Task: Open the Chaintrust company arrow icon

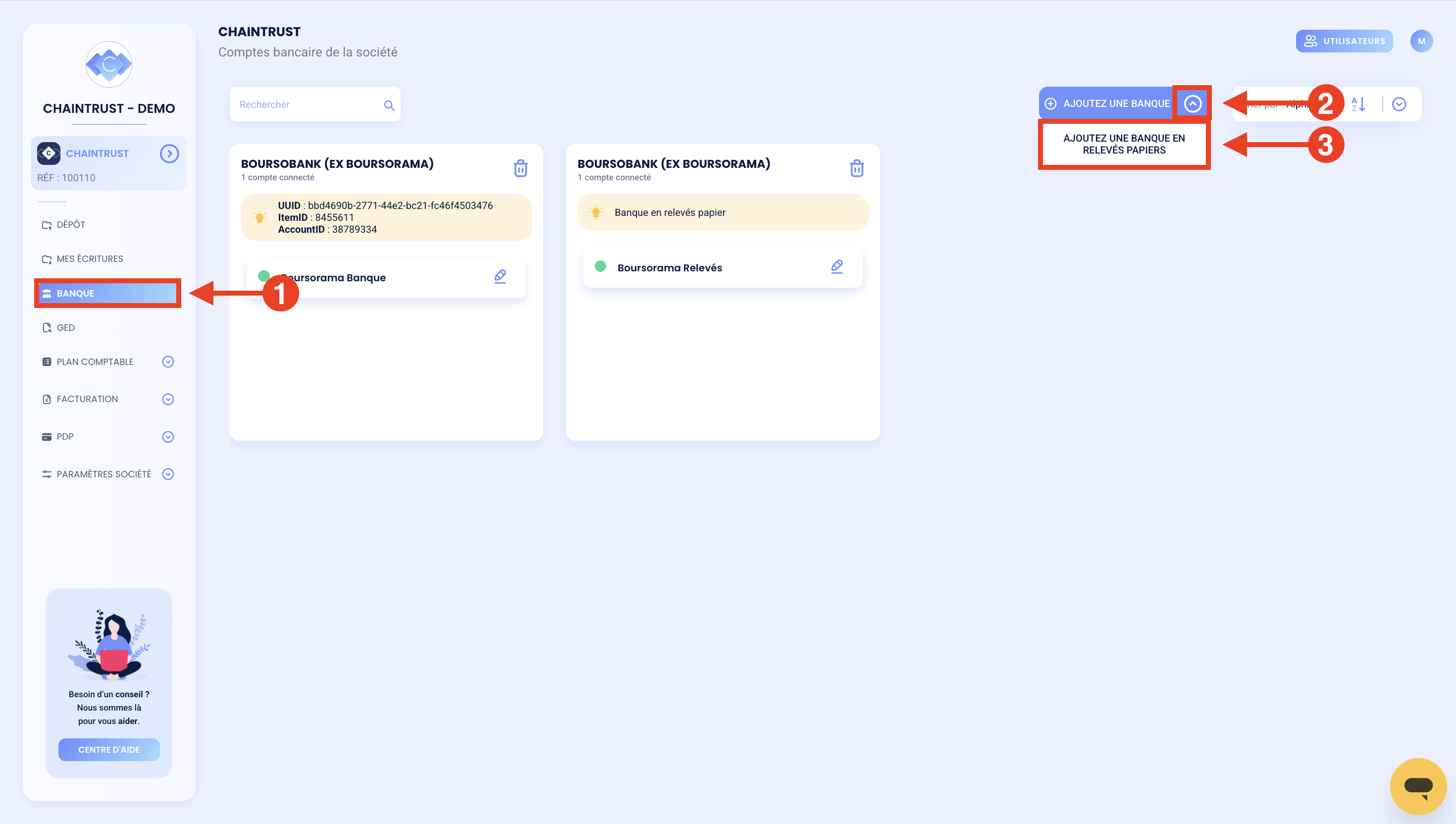Action: point(169,154)
